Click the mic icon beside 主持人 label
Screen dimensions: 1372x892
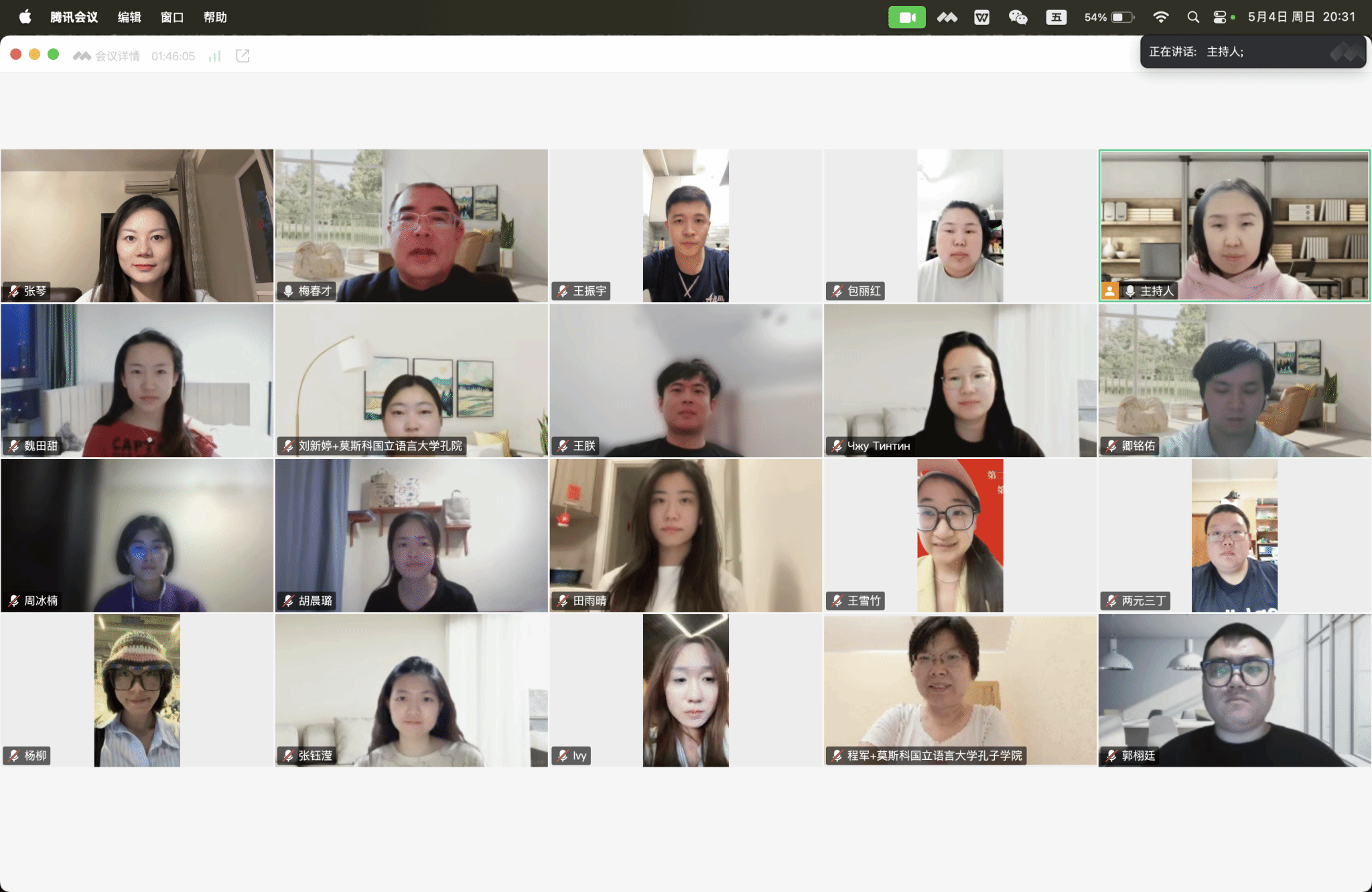pyautogui.click(x=1130, y=291)
